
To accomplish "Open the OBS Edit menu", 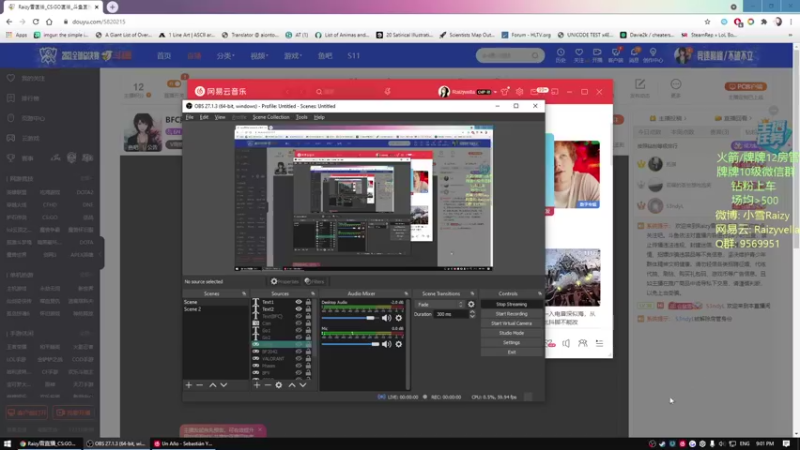I will tap(204, 117).
